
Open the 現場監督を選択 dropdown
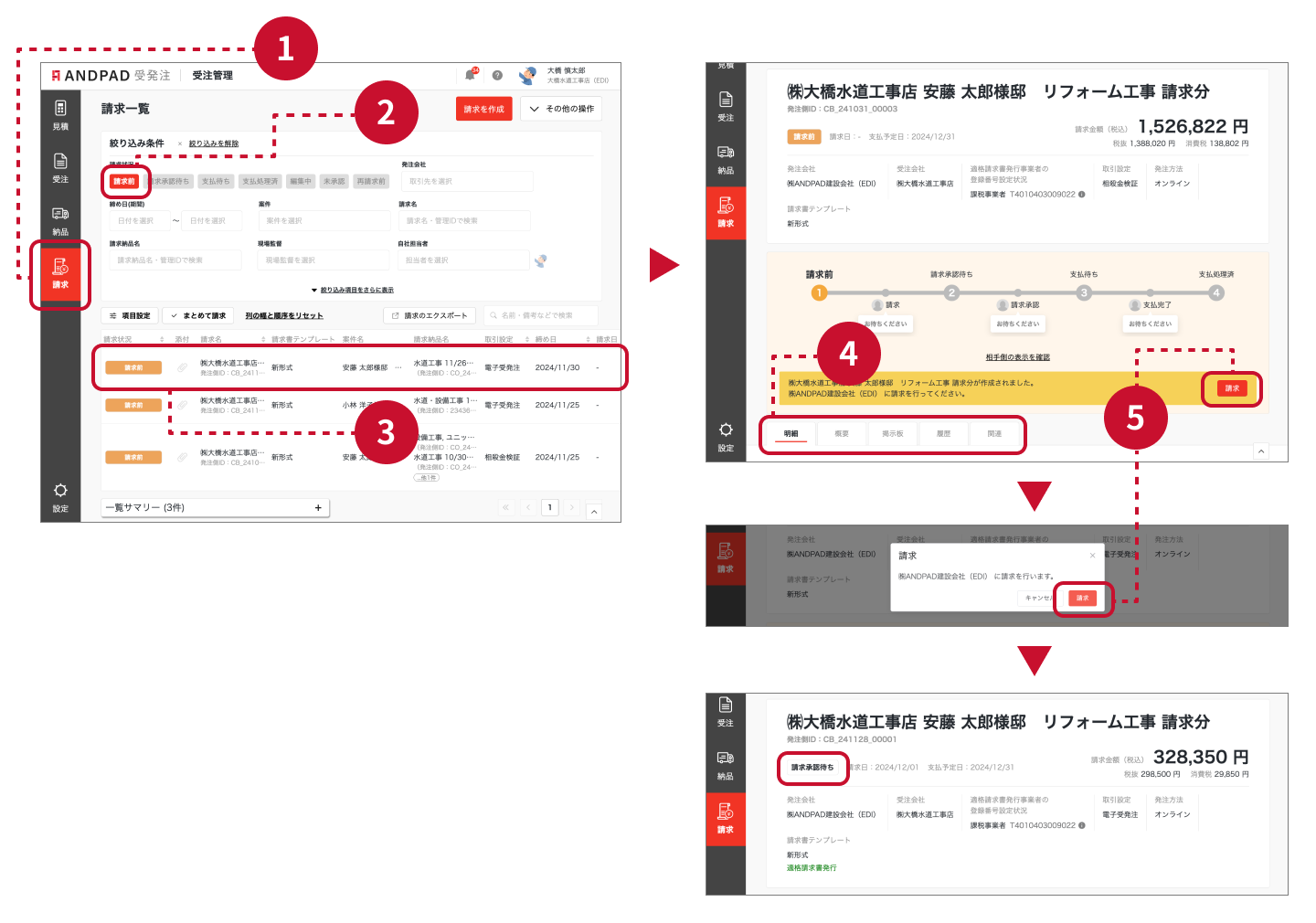pos(324,260)
